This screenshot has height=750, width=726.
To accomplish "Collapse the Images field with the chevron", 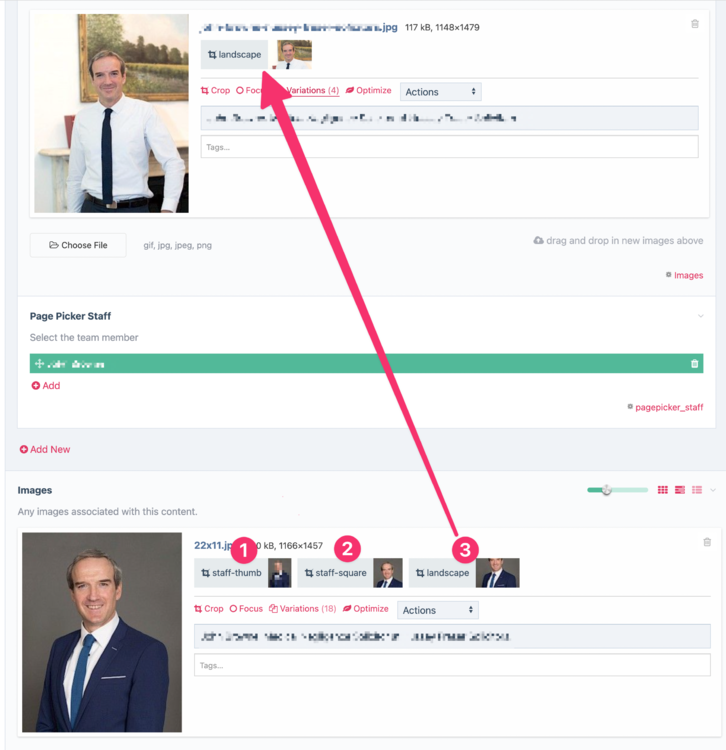I will point(713,490).
